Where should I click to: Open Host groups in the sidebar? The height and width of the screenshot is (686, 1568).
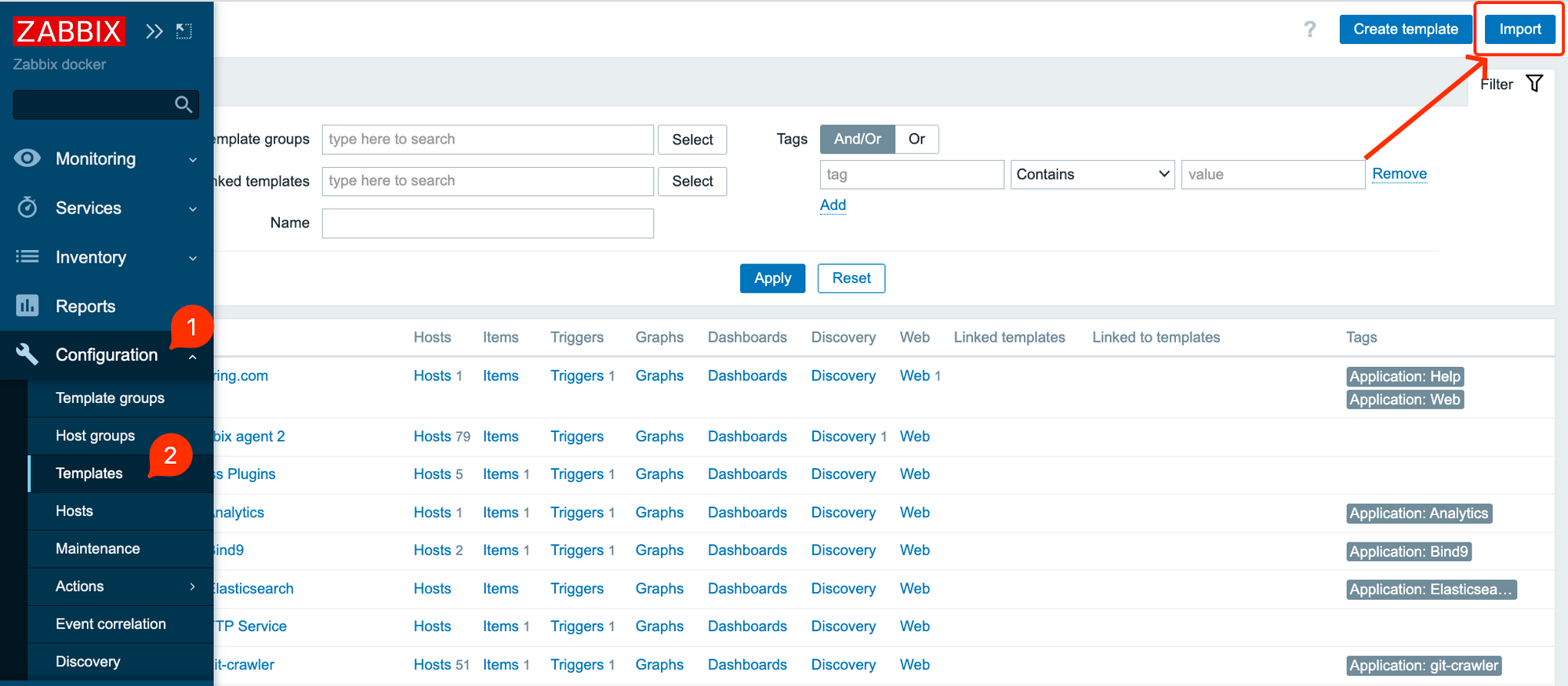pos(95,436)
